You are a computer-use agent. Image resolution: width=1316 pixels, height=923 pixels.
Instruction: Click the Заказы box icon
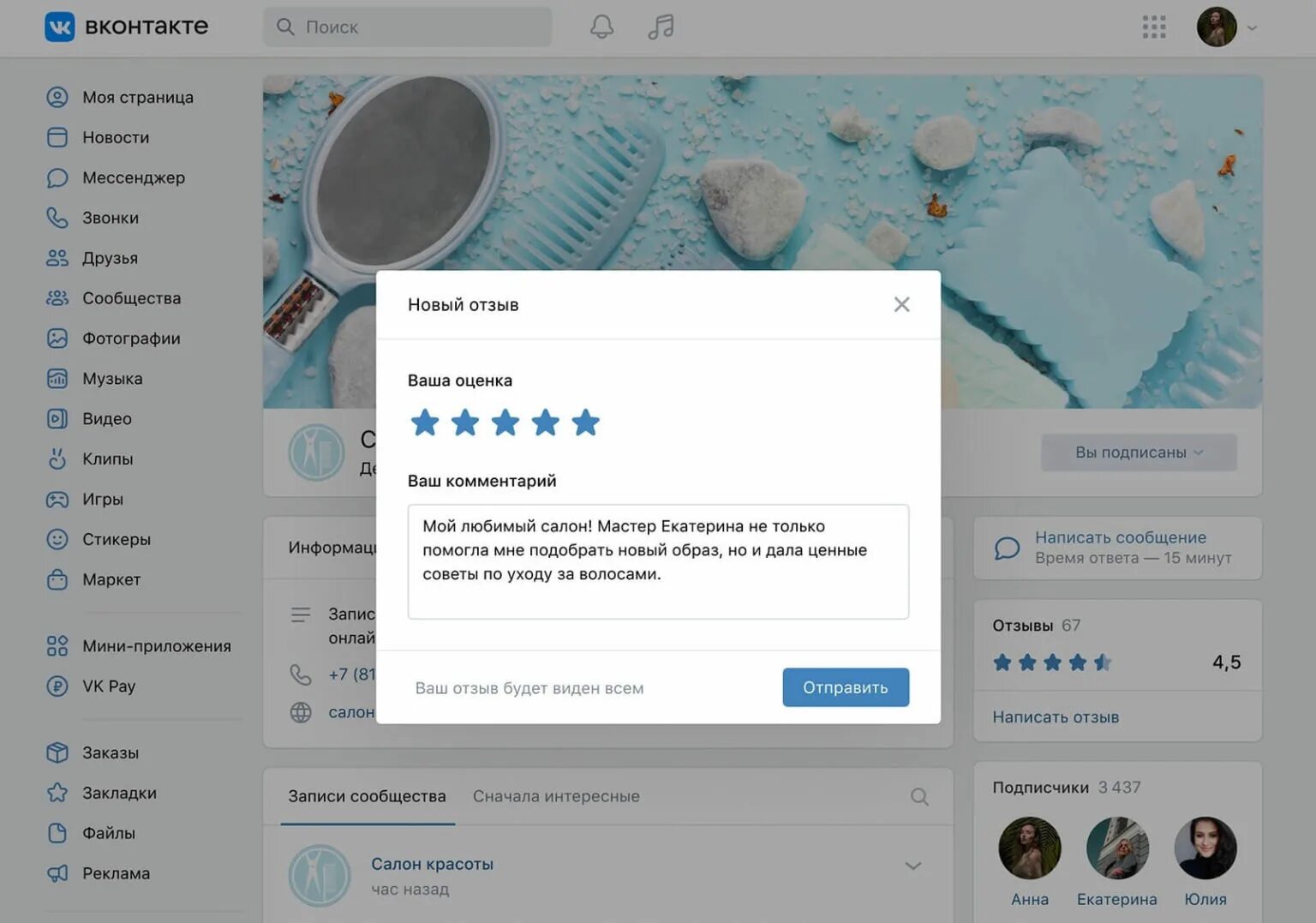coord(57,753)
